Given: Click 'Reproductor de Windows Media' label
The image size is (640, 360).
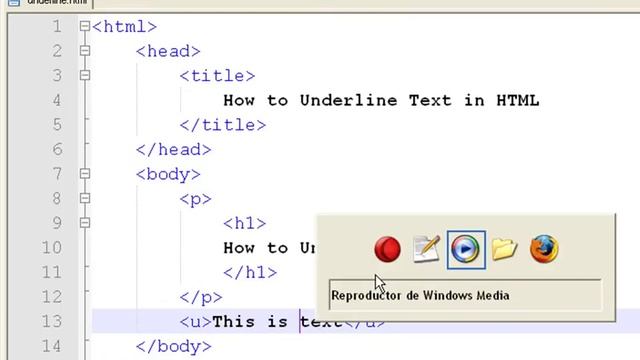Looking at the screenshot, I should [x=420, y=296].
